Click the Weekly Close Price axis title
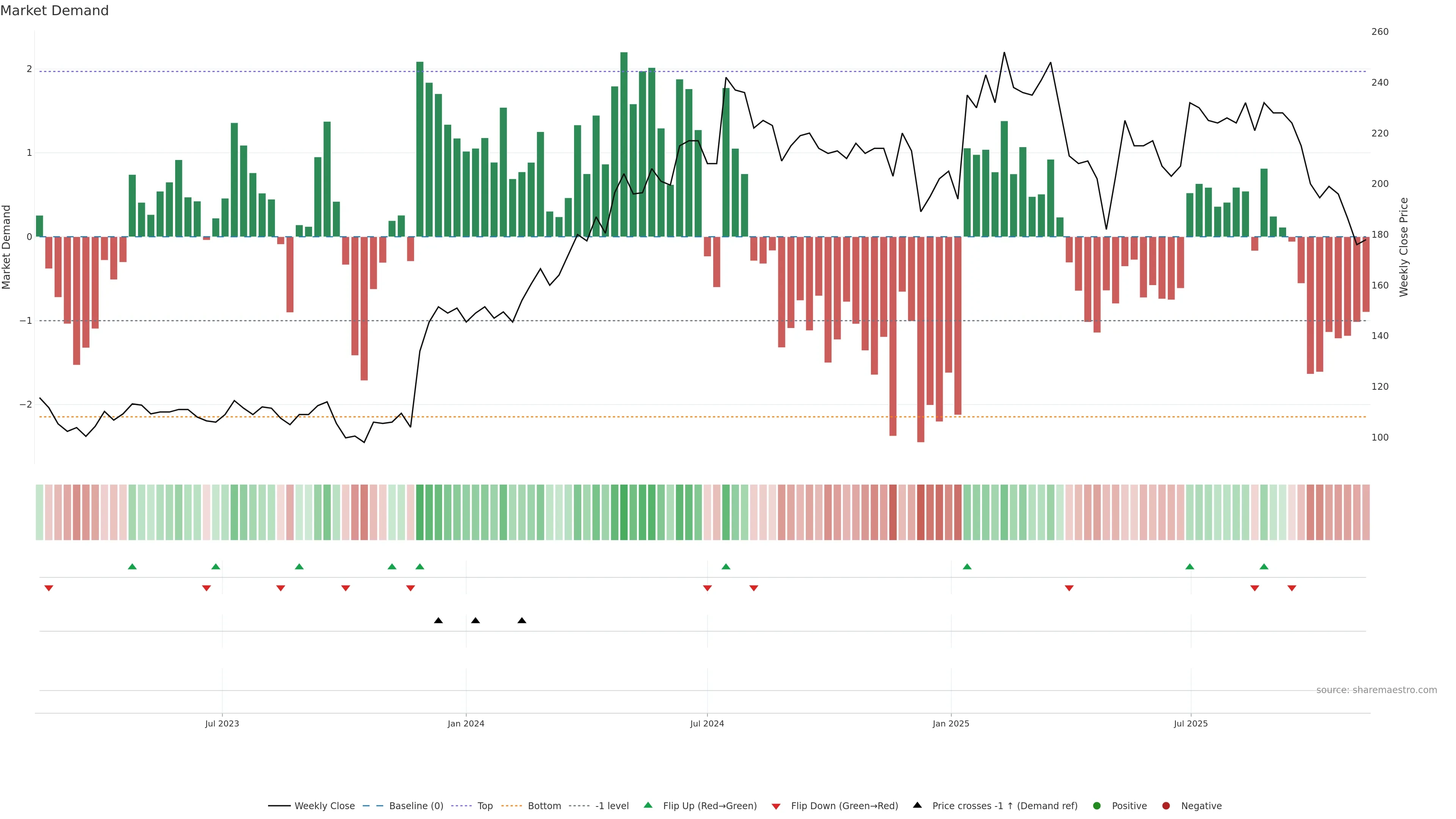 point(1404,247)
